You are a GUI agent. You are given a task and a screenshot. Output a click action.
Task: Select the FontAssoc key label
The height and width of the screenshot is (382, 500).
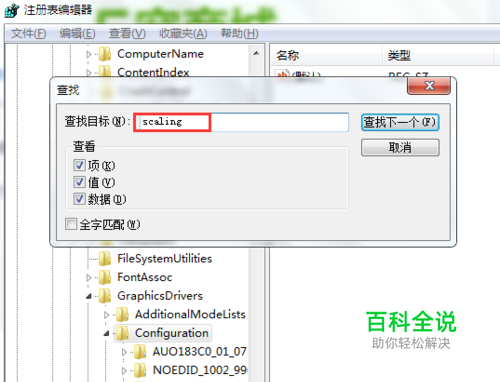pos(145,277)
